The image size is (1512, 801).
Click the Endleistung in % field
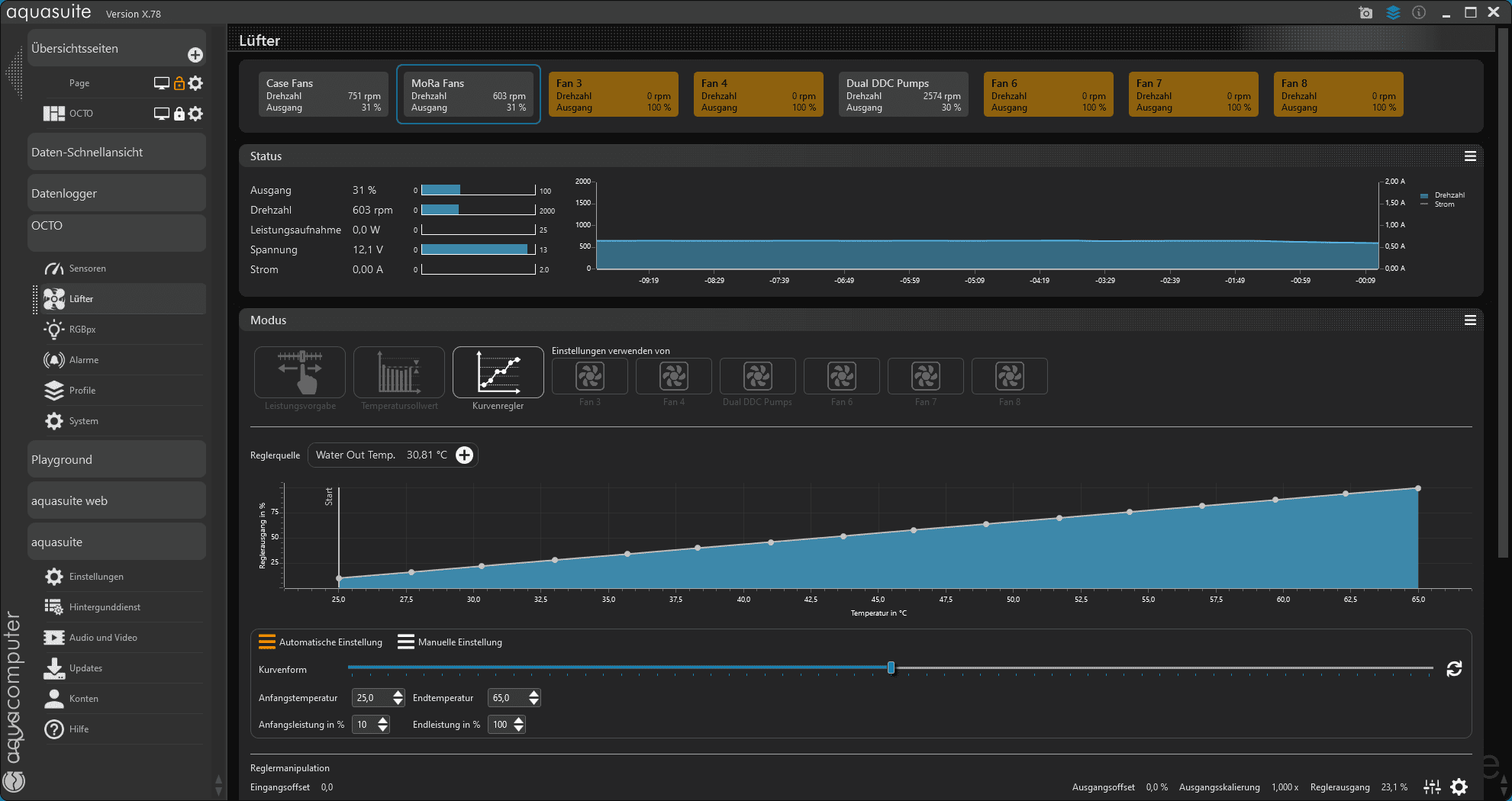(500, 725)
